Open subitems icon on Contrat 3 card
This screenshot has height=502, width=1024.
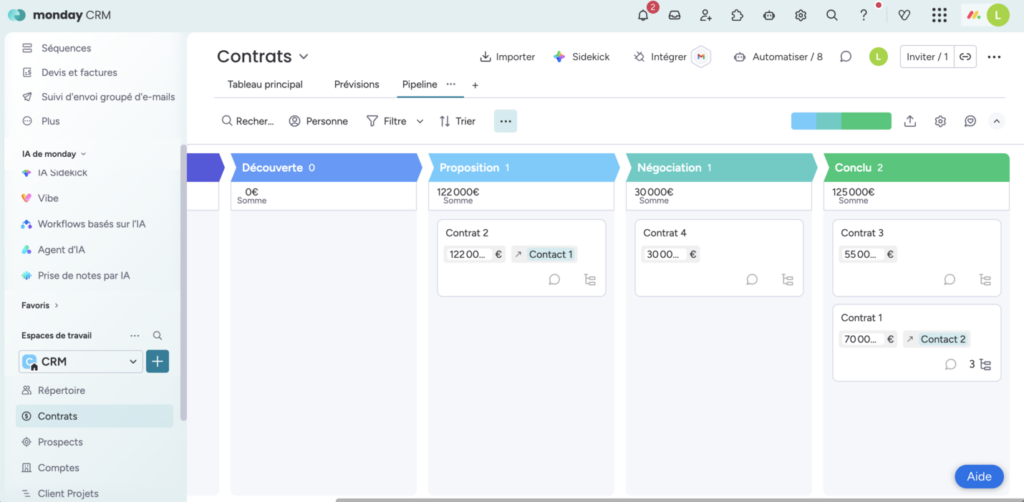coord(985,279)
